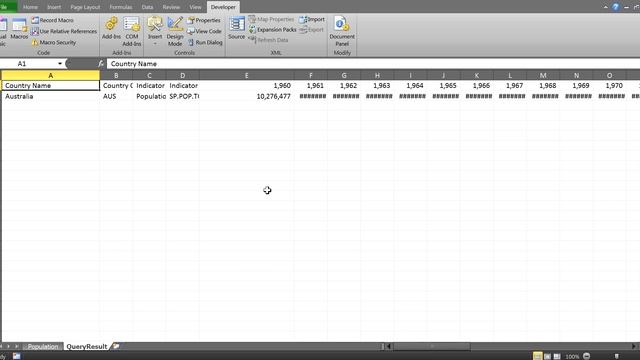640x360 pixels.
Task: Click the zoom slider handle
Action: [617, 356]
